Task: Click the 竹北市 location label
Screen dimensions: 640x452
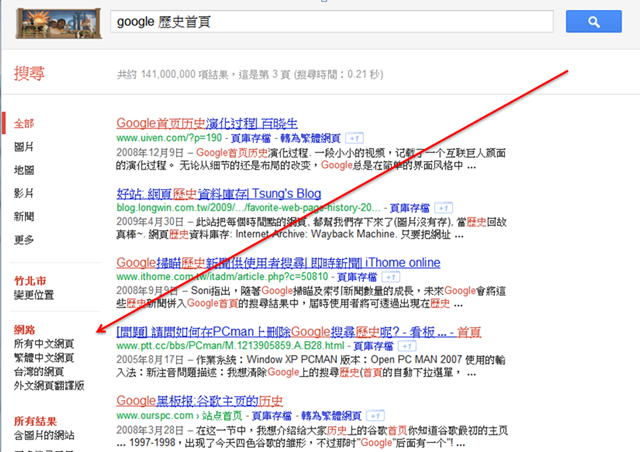Action: click(30, 281)
